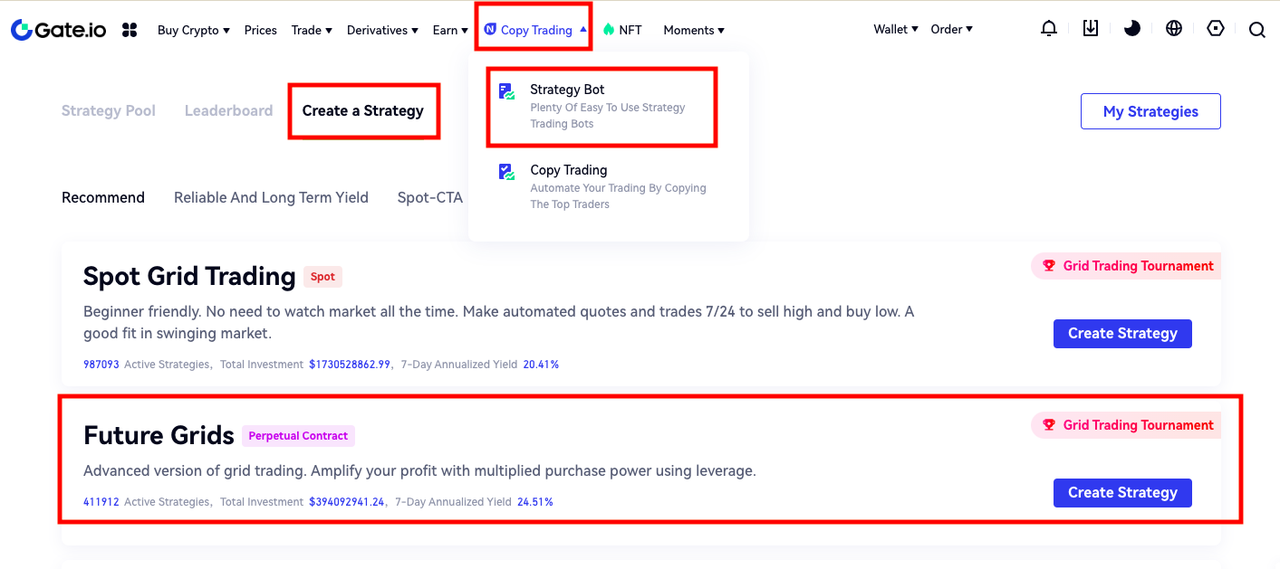Expand the Derivatives dropdown menu

(x=382, y=30)
